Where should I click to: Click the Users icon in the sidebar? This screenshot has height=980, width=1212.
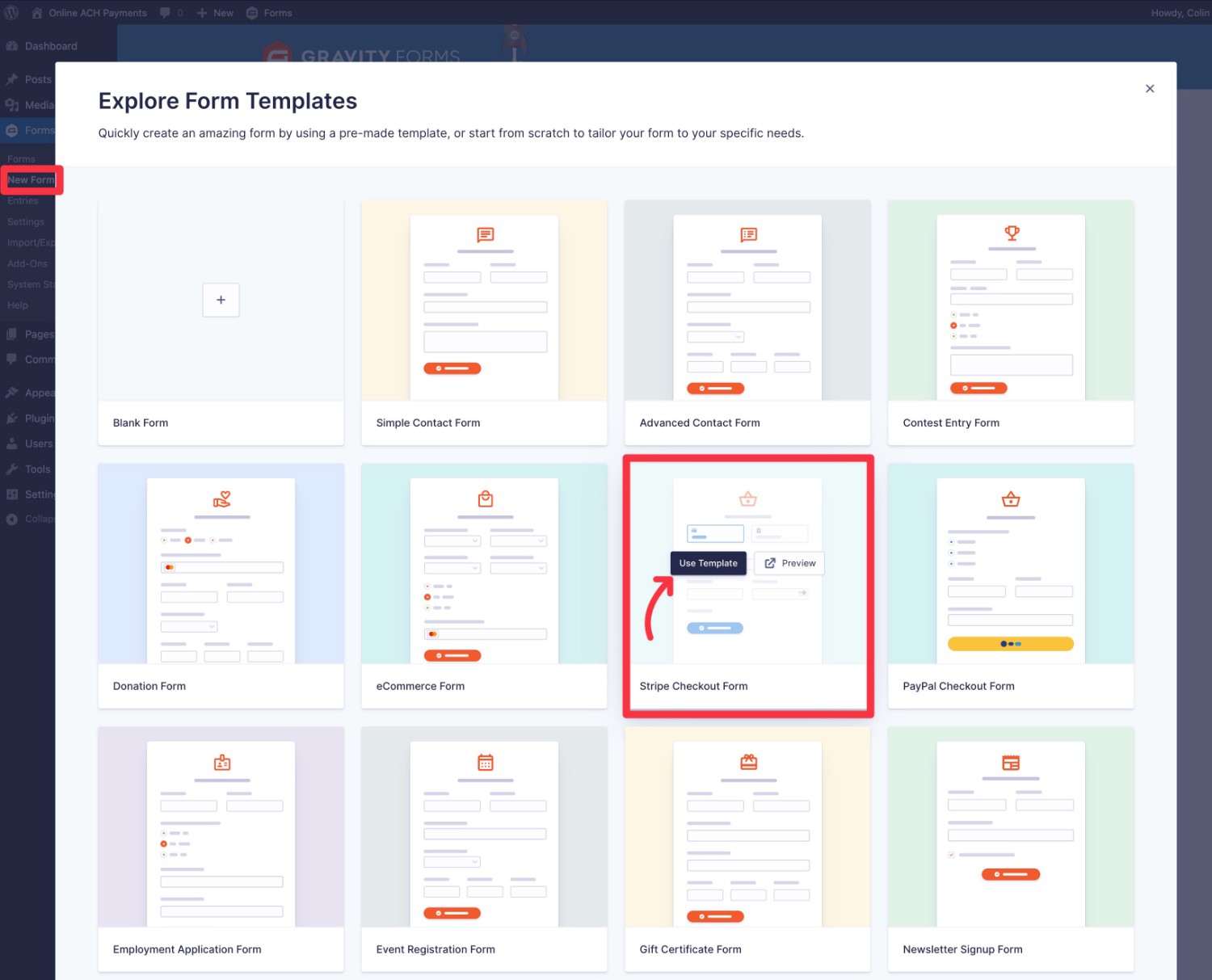(x=11, y=444)
